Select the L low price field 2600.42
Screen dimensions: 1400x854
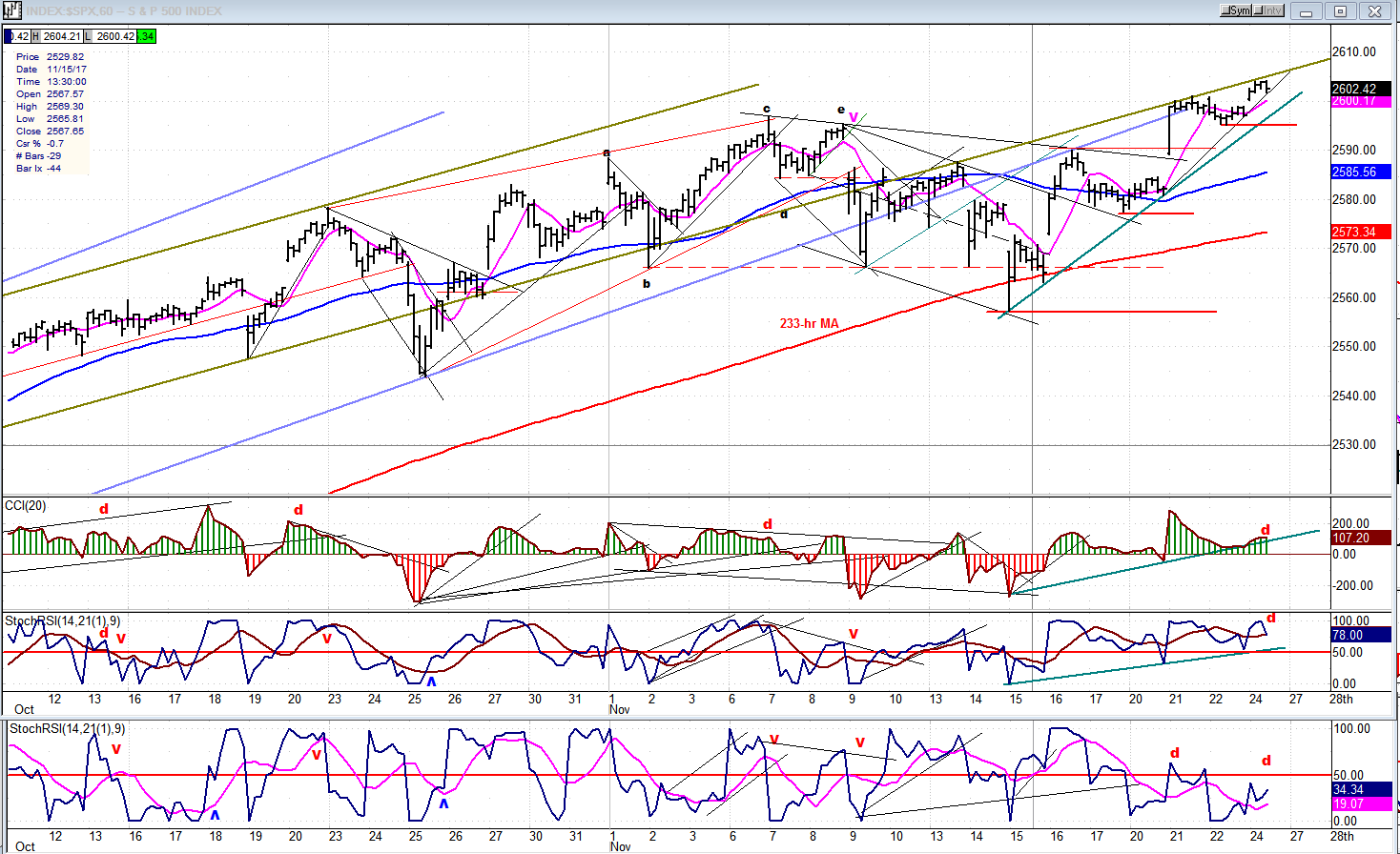click(x=110, y=36)
